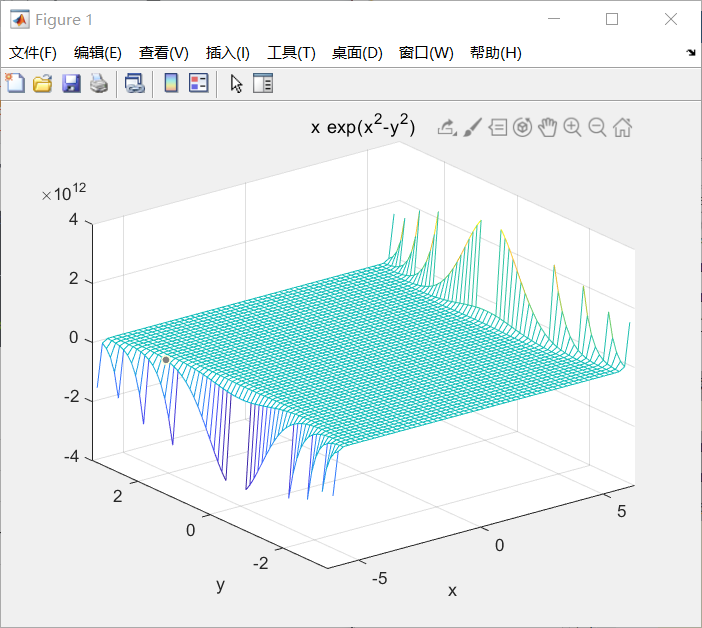
Task: Restore the view with the home icon
Action: click(622, 128)
